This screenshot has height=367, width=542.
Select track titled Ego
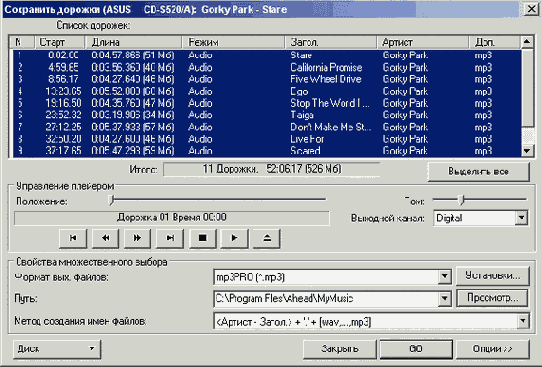(x=267, y=91)
